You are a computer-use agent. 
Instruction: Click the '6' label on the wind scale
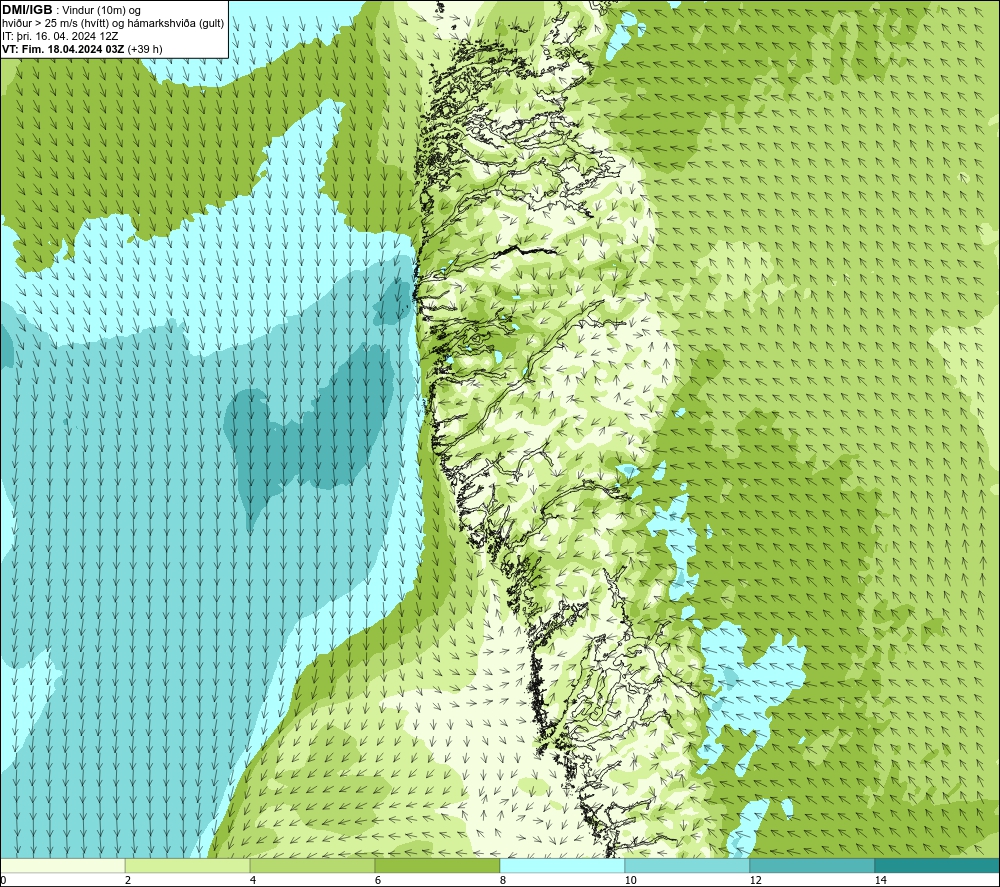(378, 880)
